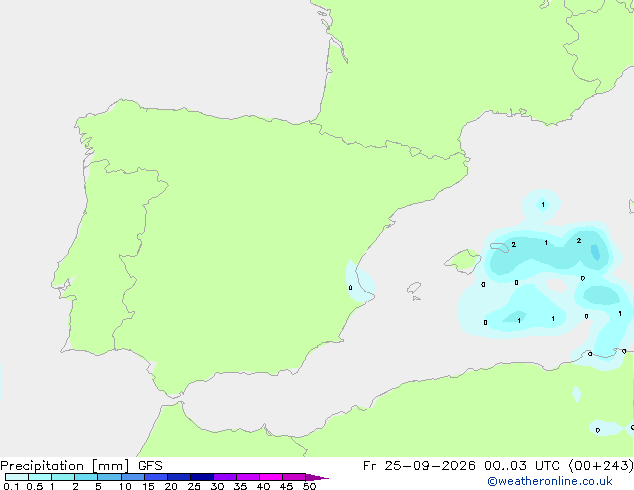Click the purple over-50 legend arrow tip
This screenshot has height=490, width=634.
pos(317,477)
